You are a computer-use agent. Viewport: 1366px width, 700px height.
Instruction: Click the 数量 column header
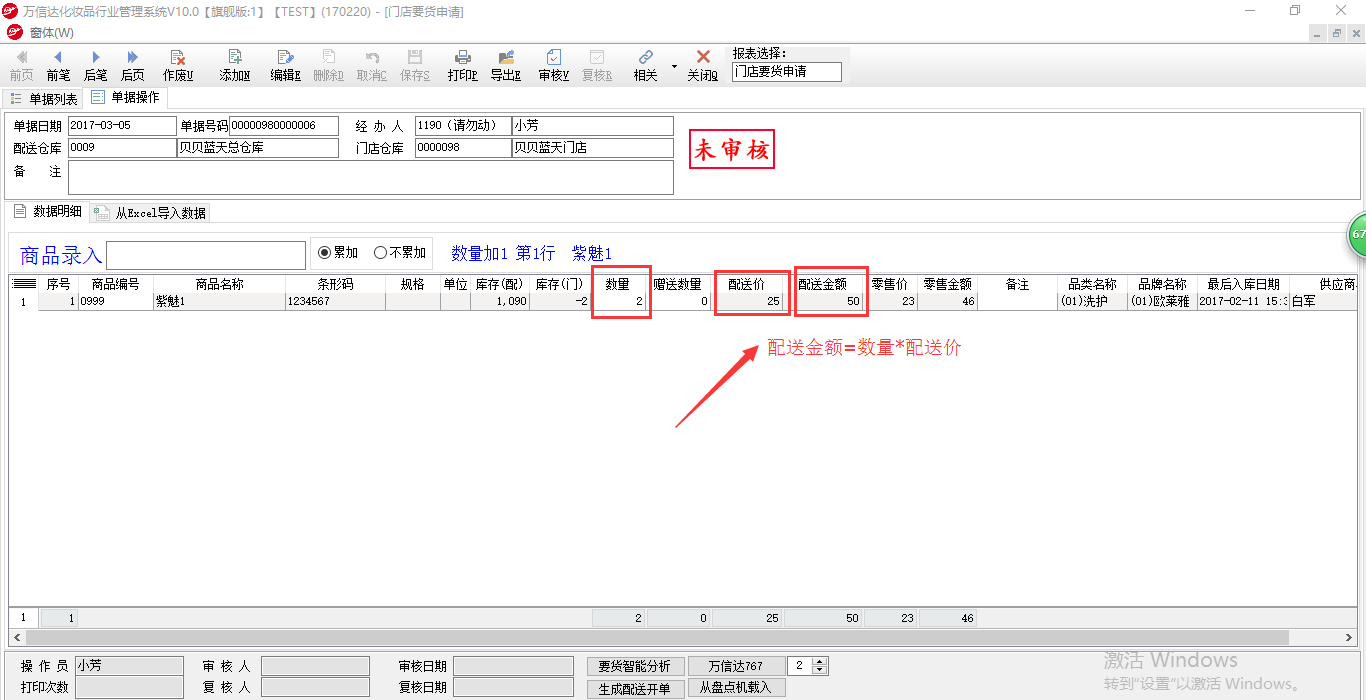point(617,285)
